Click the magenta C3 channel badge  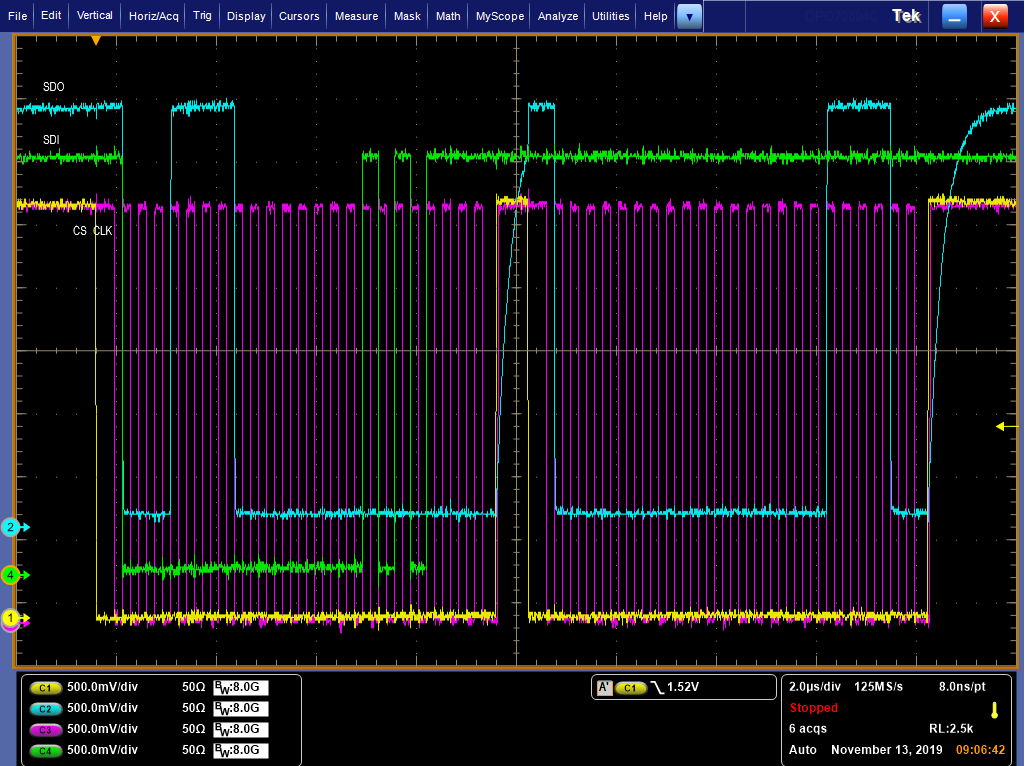(45, 729)
